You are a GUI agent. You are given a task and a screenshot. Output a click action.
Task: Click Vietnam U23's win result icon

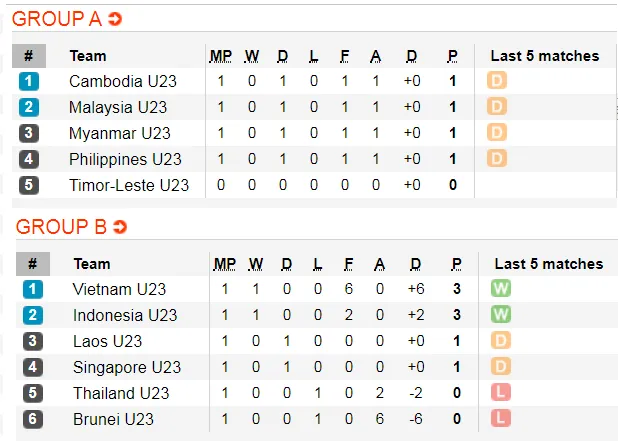tap(501, 289)
